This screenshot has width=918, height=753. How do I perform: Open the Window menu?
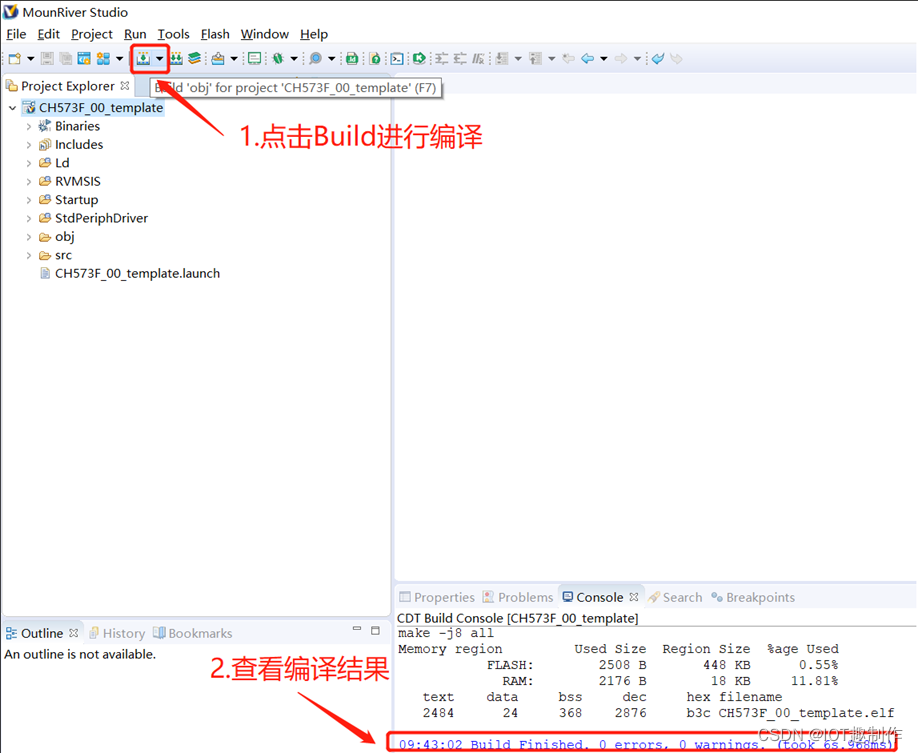(x=265, y=34)
